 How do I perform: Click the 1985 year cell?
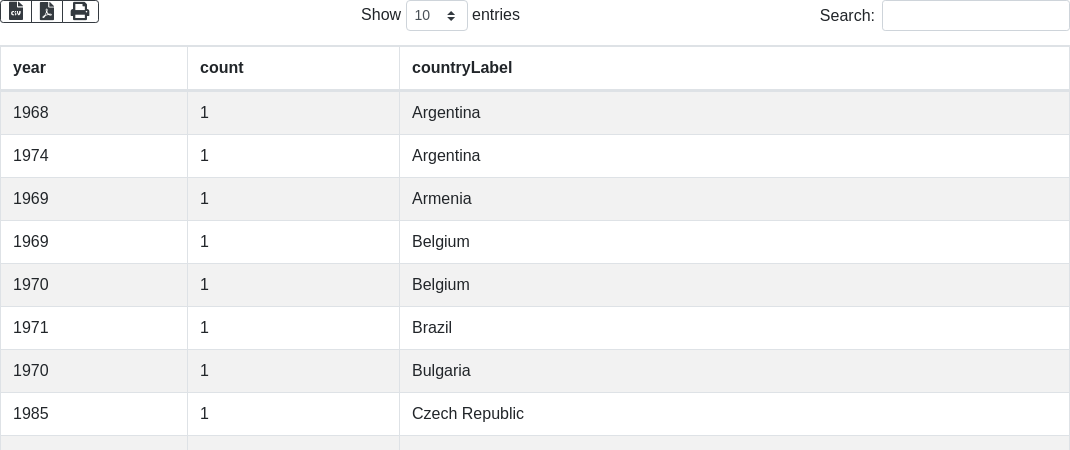coord(31,414)
